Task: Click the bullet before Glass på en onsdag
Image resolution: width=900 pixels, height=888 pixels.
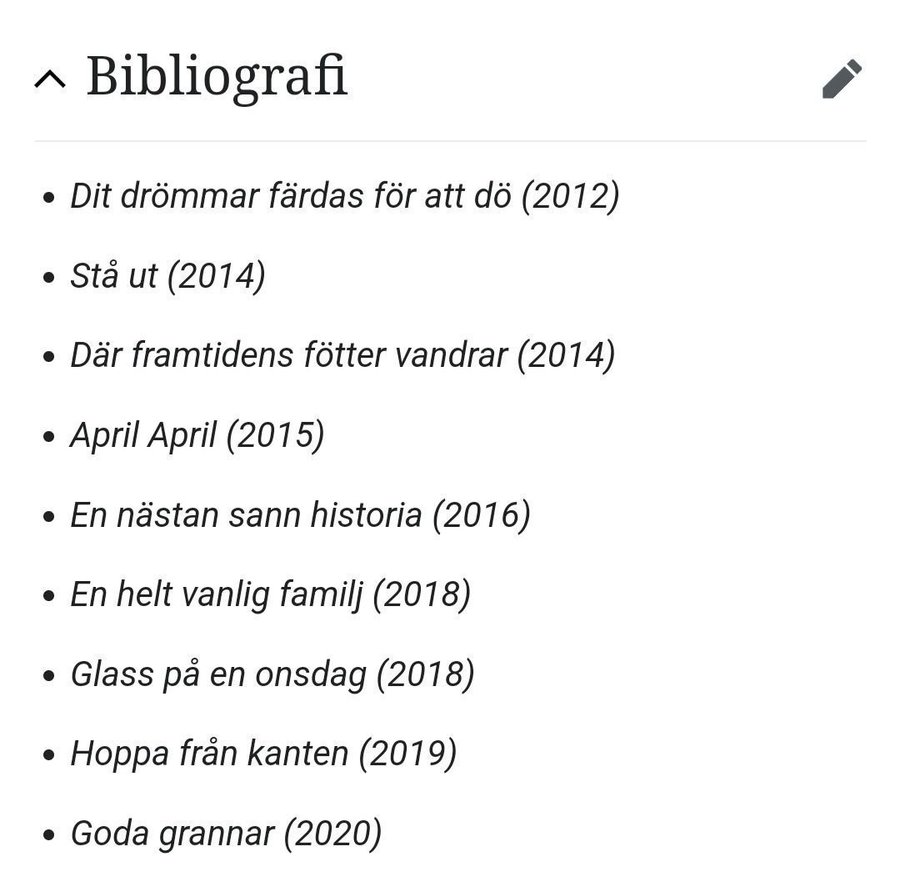Action: pyautogui.click(x=49, y=677)
